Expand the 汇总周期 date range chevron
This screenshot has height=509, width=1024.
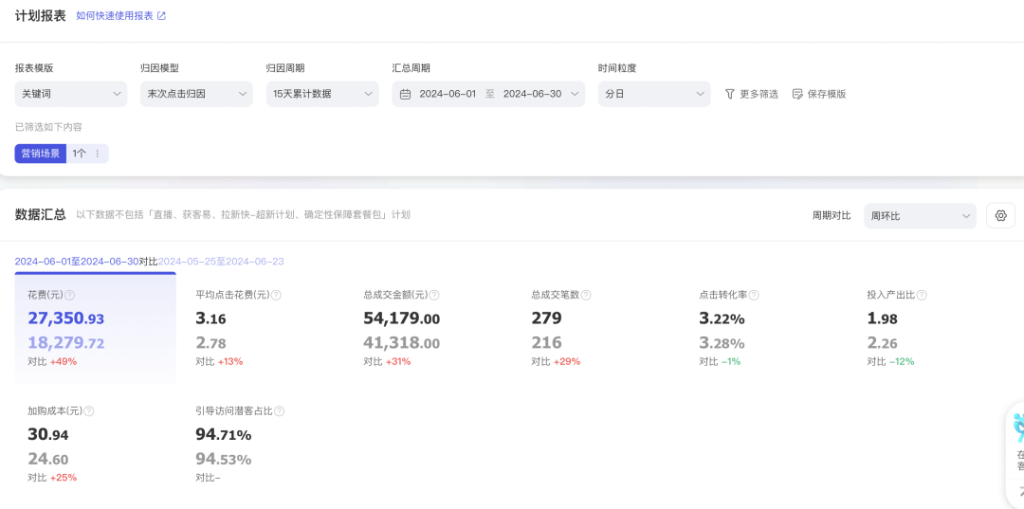[575, 94]
